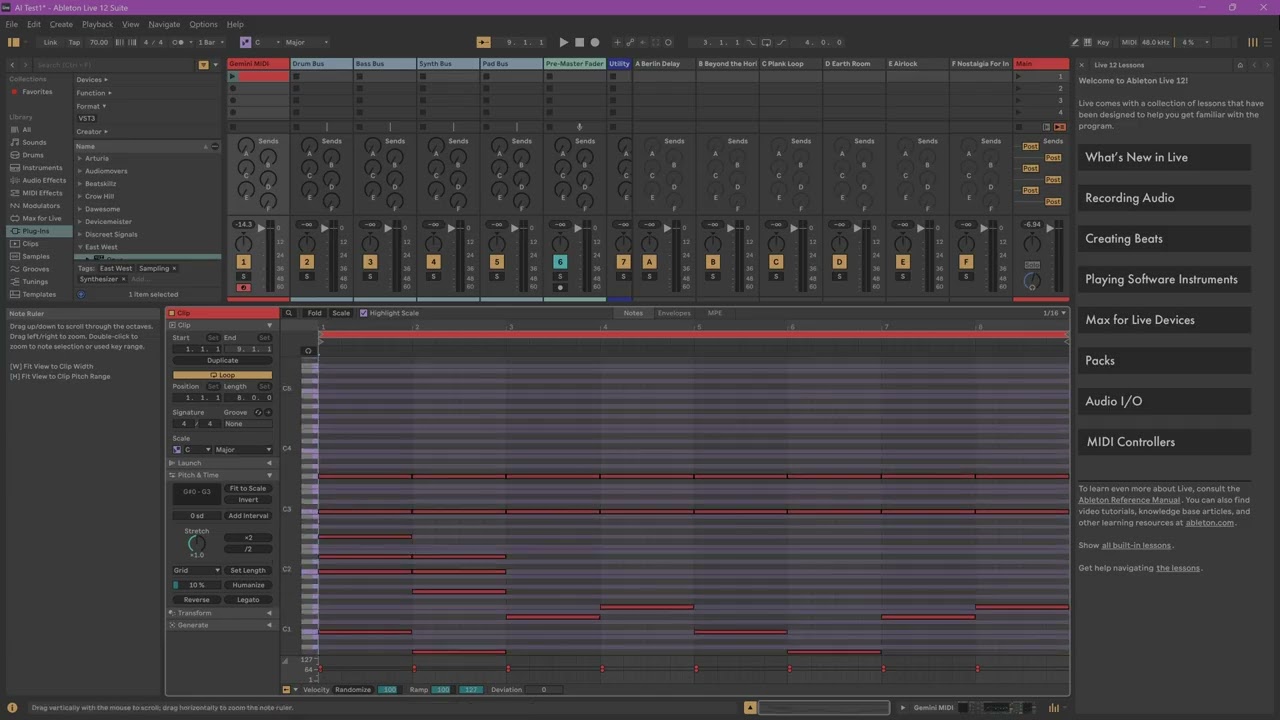Open the Ableton Reference Manual link
This screenshot has height=720, width=1280.
tap(1129, 500)
